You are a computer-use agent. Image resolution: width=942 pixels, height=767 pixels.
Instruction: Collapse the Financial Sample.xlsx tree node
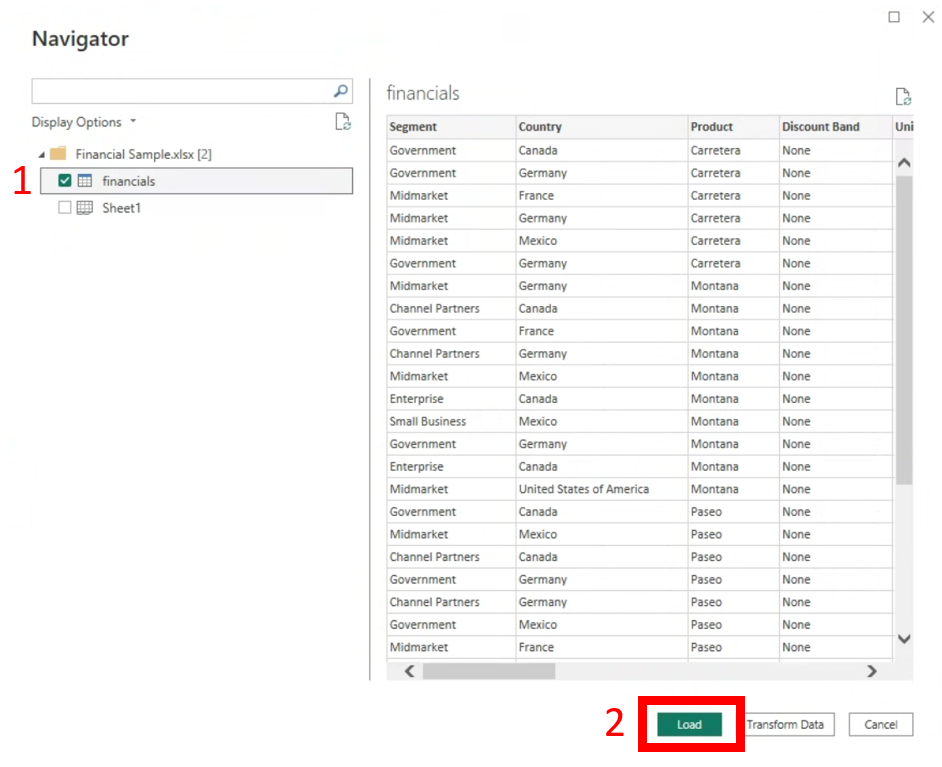pyautogui.click(x=41, y=155)
